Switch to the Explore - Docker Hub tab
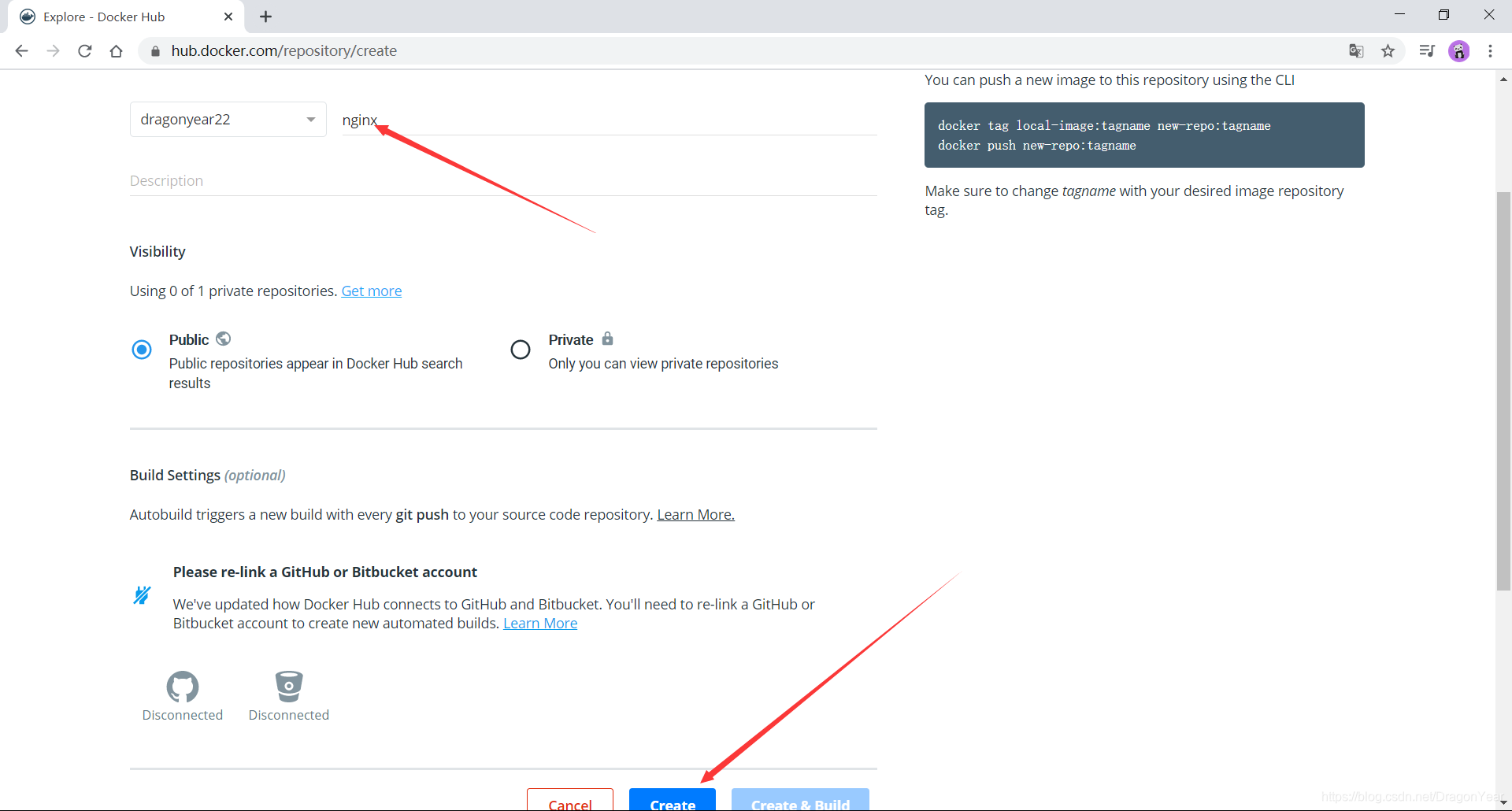 coord(126,17)
